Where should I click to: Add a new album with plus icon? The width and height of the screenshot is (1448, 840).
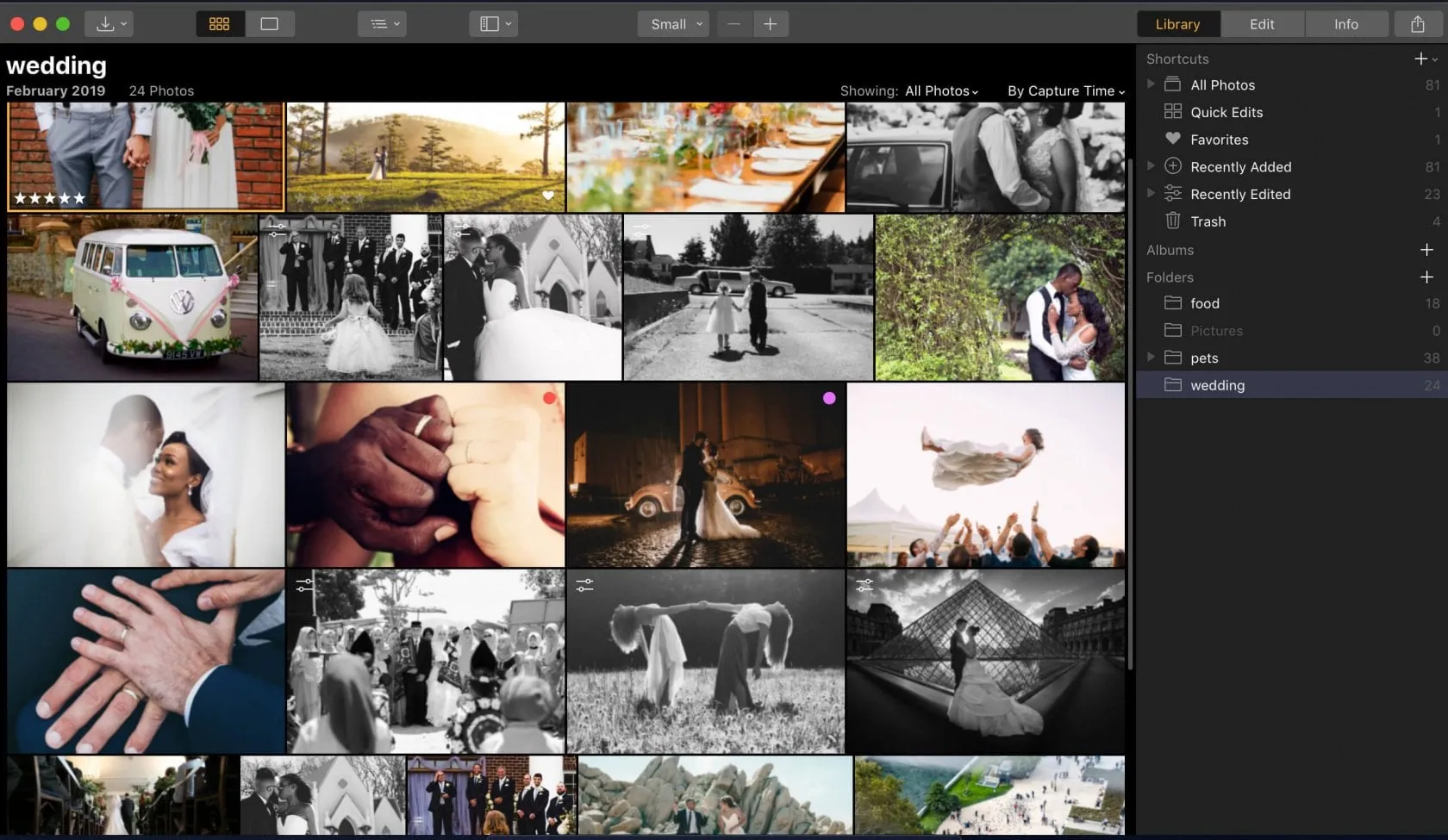pos(1426,250)
